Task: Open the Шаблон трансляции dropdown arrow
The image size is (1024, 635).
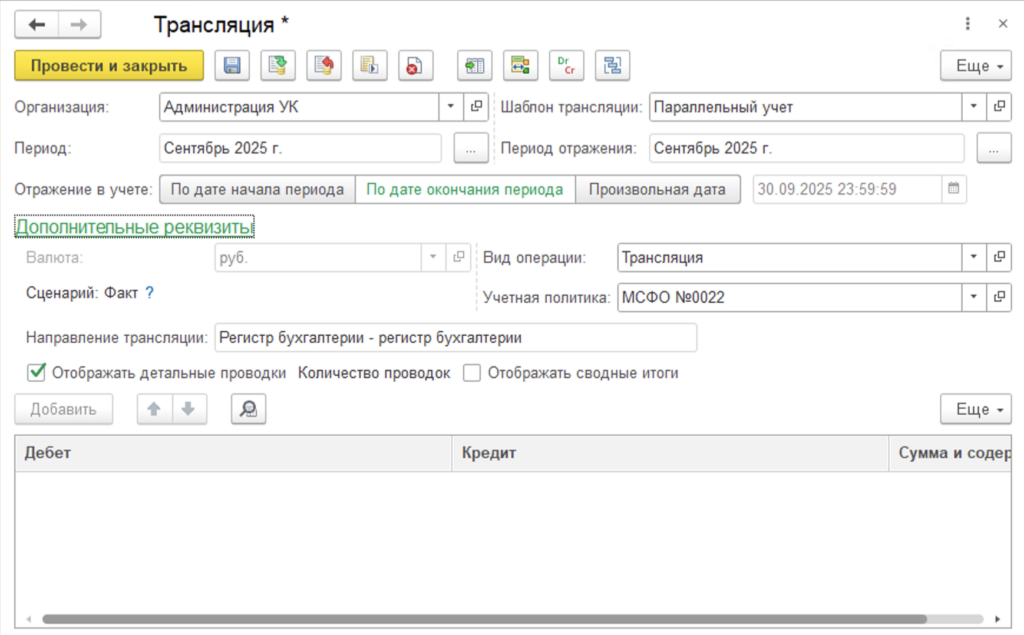Action: 973,106
